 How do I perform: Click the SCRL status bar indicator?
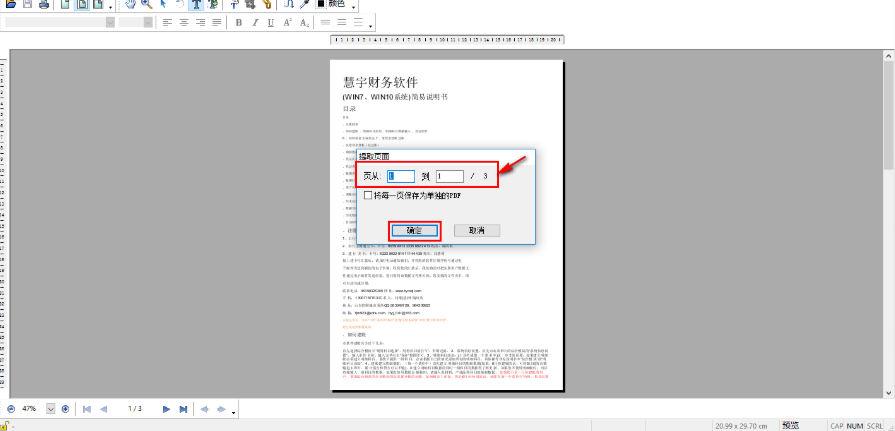(x=874, y=426)
